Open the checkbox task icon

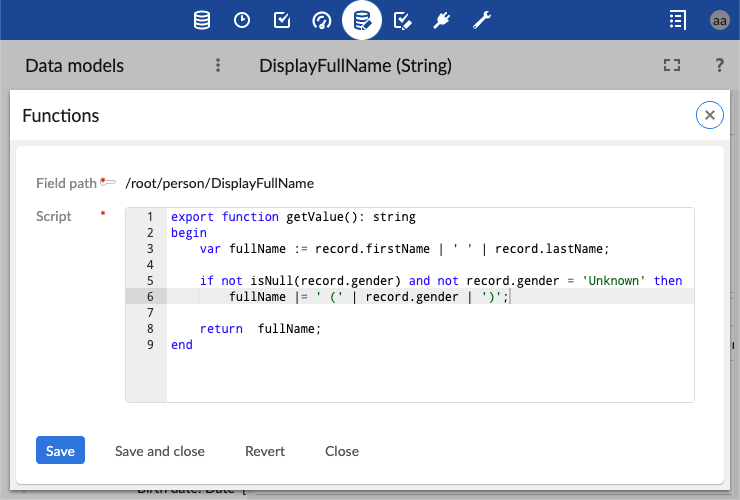point(282,20)
